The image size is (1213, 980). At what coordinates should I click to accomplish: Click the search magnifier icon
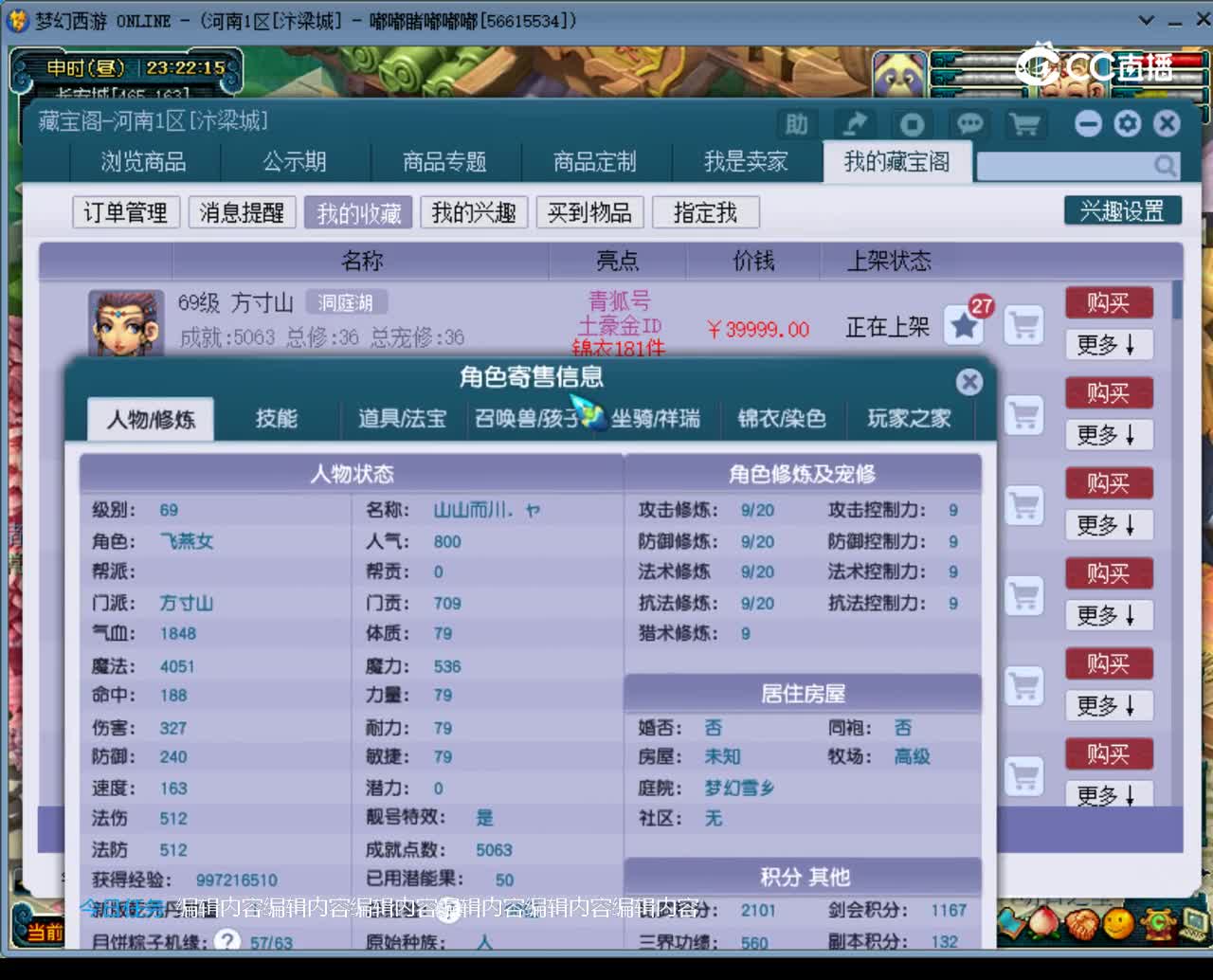pyautogui.click(x=1166, y=167)
